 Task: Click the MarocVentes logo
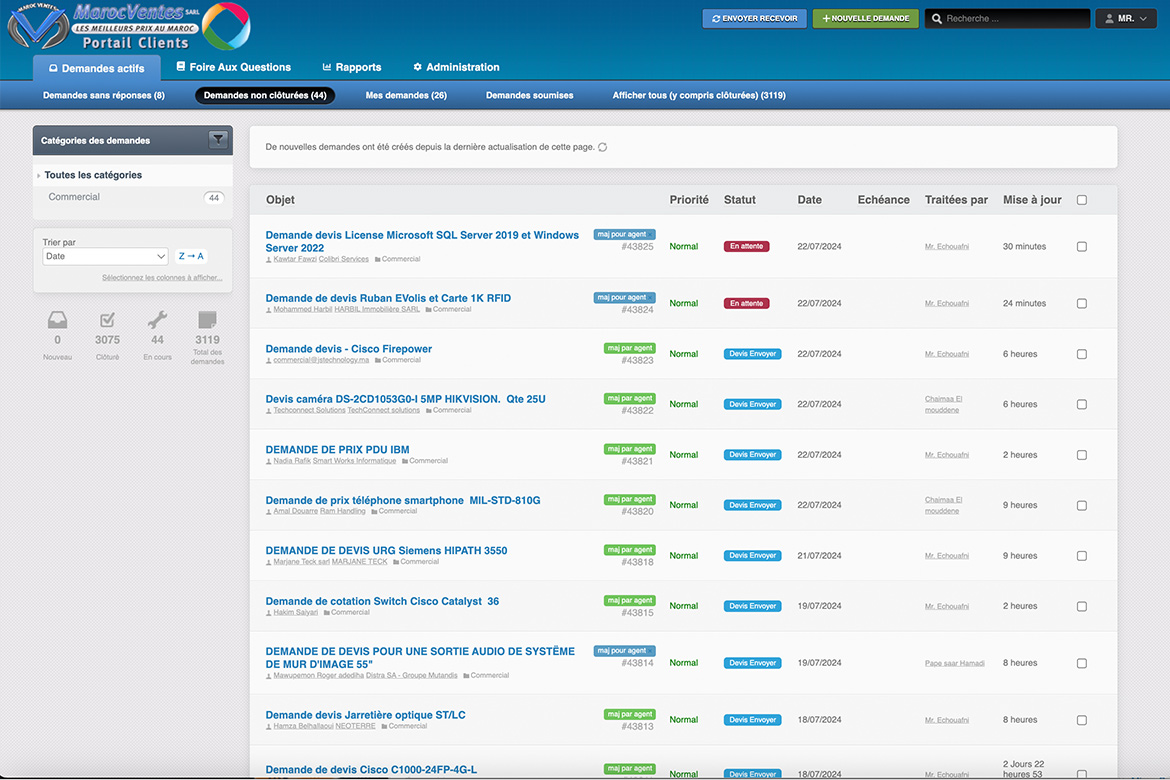pos(128,26)
